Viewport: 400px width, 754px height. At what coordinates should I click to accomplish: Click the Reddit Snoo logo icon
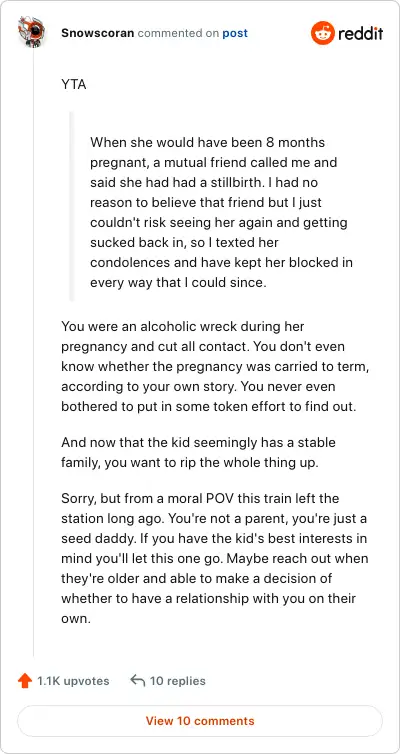click(322, 33)
